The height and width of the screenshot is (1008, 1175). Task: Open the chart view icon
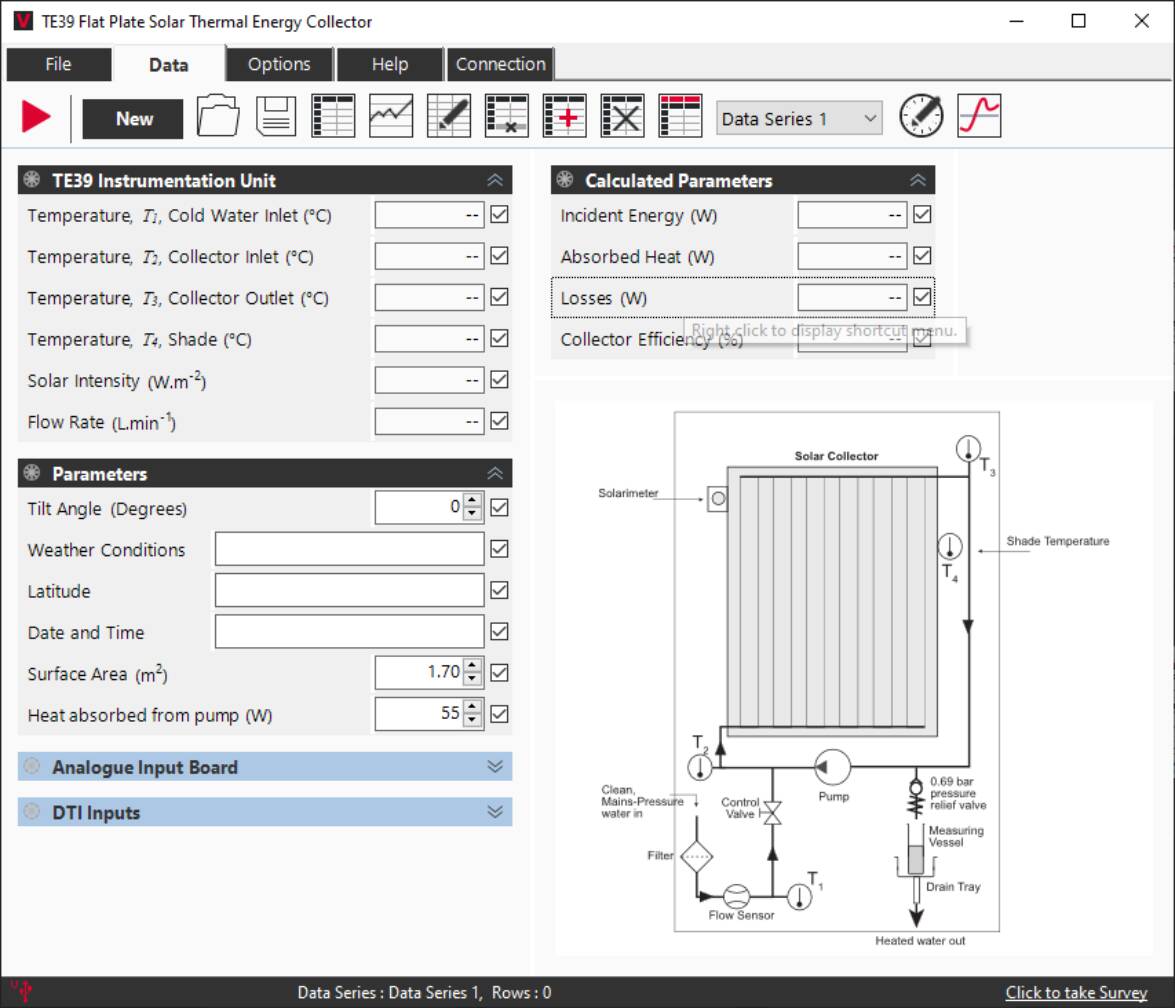pyautogui.click(x=390, y=117)
